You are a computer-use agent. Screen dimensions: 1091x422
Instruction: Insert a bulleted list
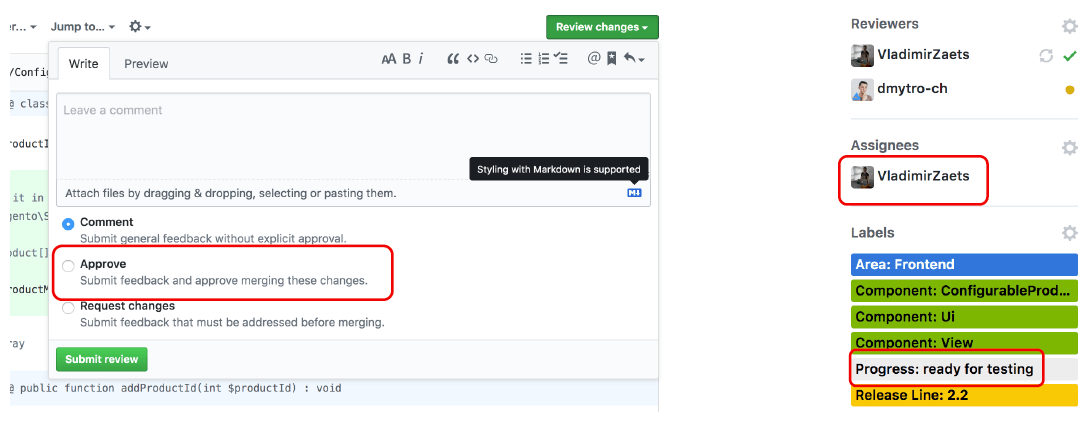click(526, 59)
